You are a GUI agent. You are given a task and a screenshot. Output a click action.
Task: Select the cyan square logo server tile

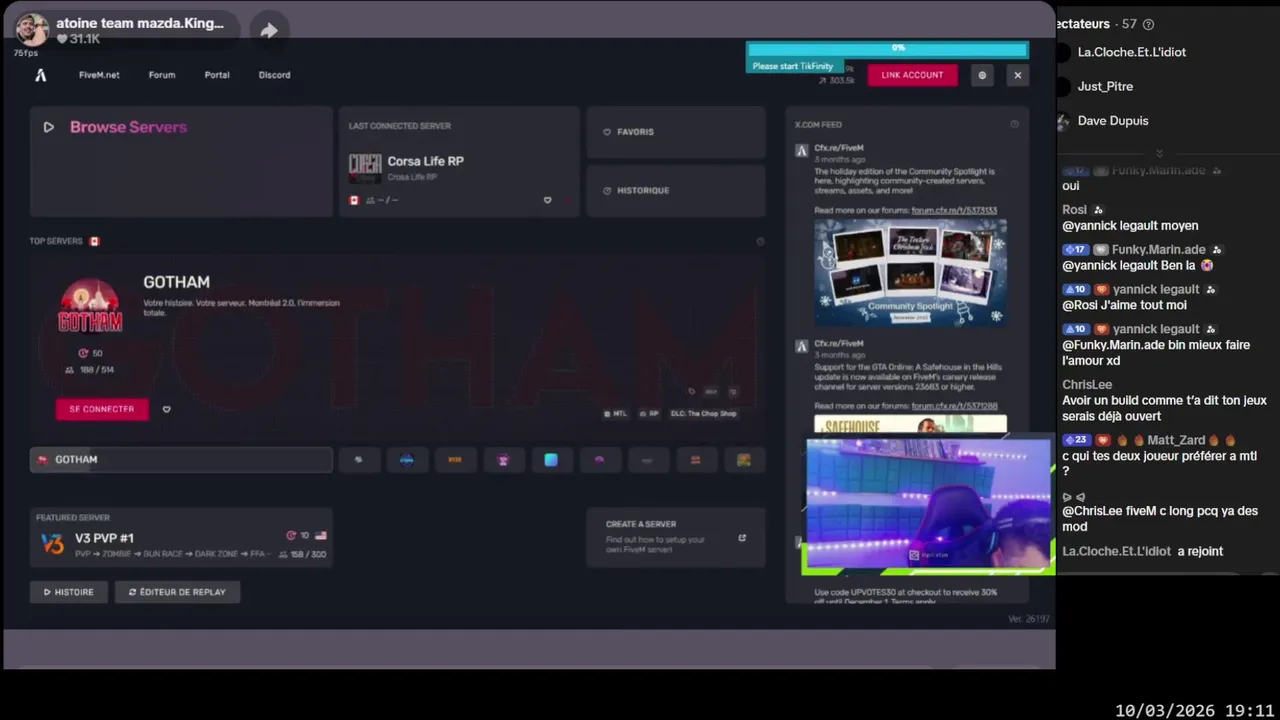(x=551, y=460)
